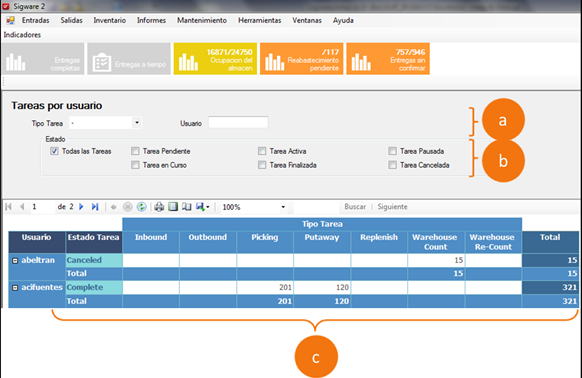The width and height of the screenshot is (582, 378).
Task: Click the Picking column header
Action: tap(265, 242)
